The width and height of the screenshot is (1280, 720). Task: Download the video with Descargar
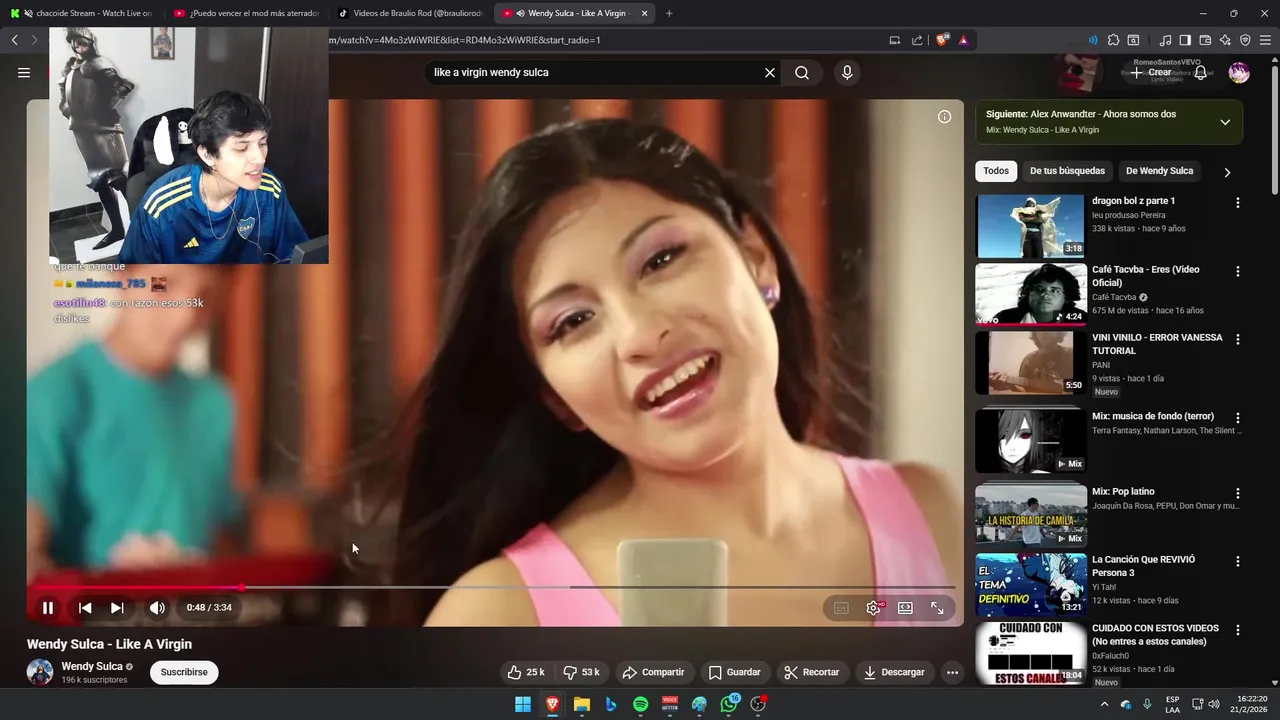point(894,672)
